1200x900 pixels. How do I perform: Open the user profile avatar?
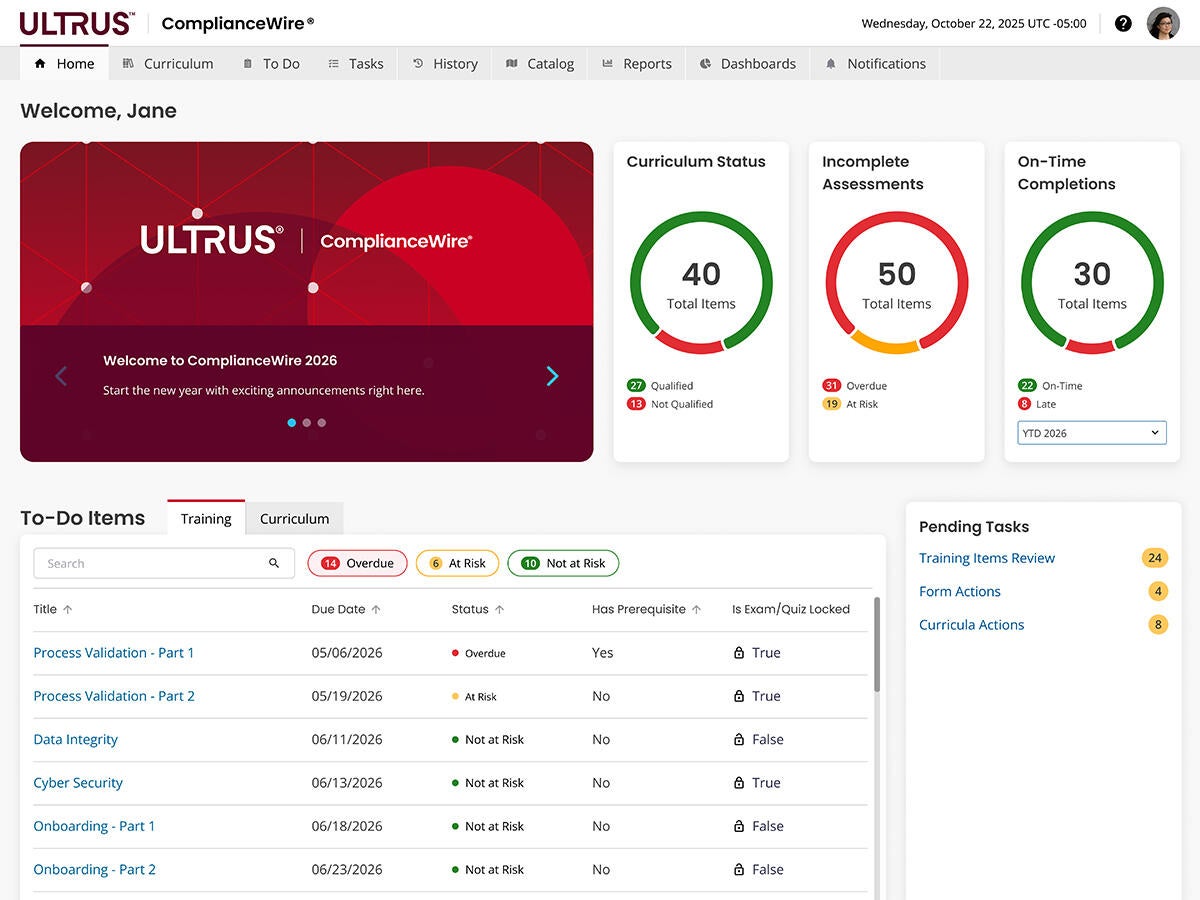1163,23
